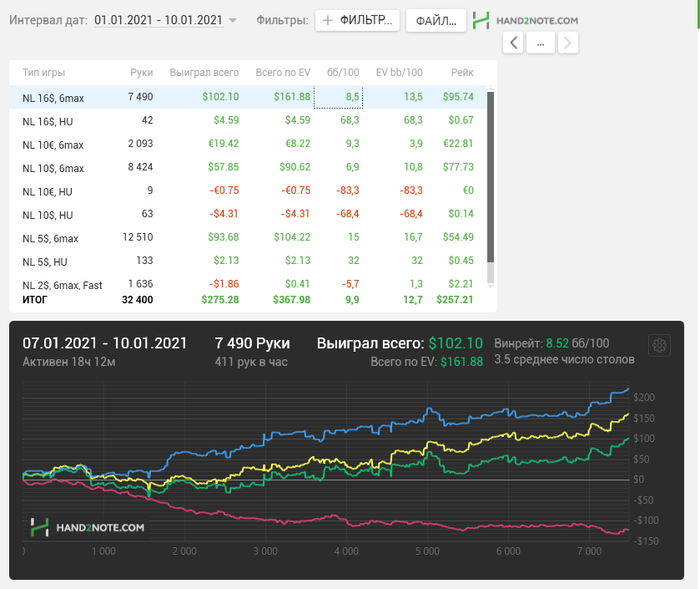Go to next page arrow button
Image resolution: width=700 pixels, height=589 pixels.
(x=567, y=43)
